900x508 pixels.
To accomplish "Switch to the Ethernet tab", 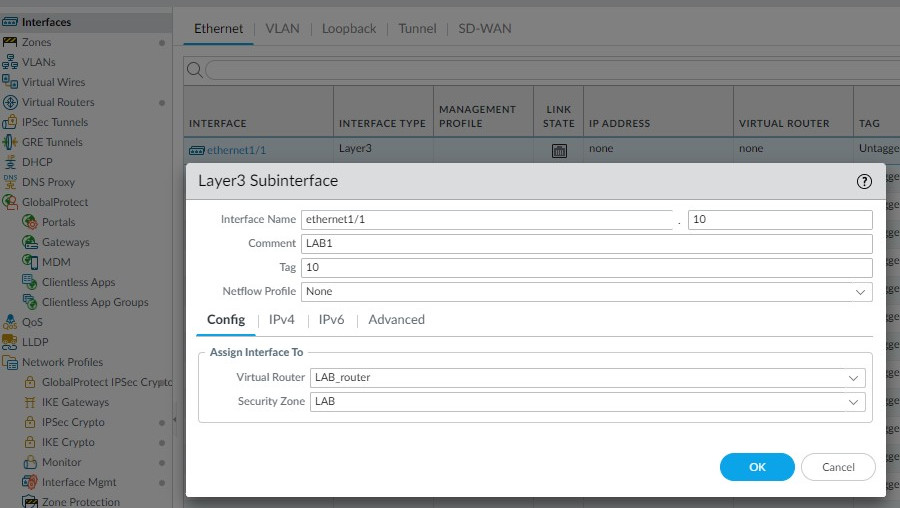I will pyautogui.click(x=218, y=29).
